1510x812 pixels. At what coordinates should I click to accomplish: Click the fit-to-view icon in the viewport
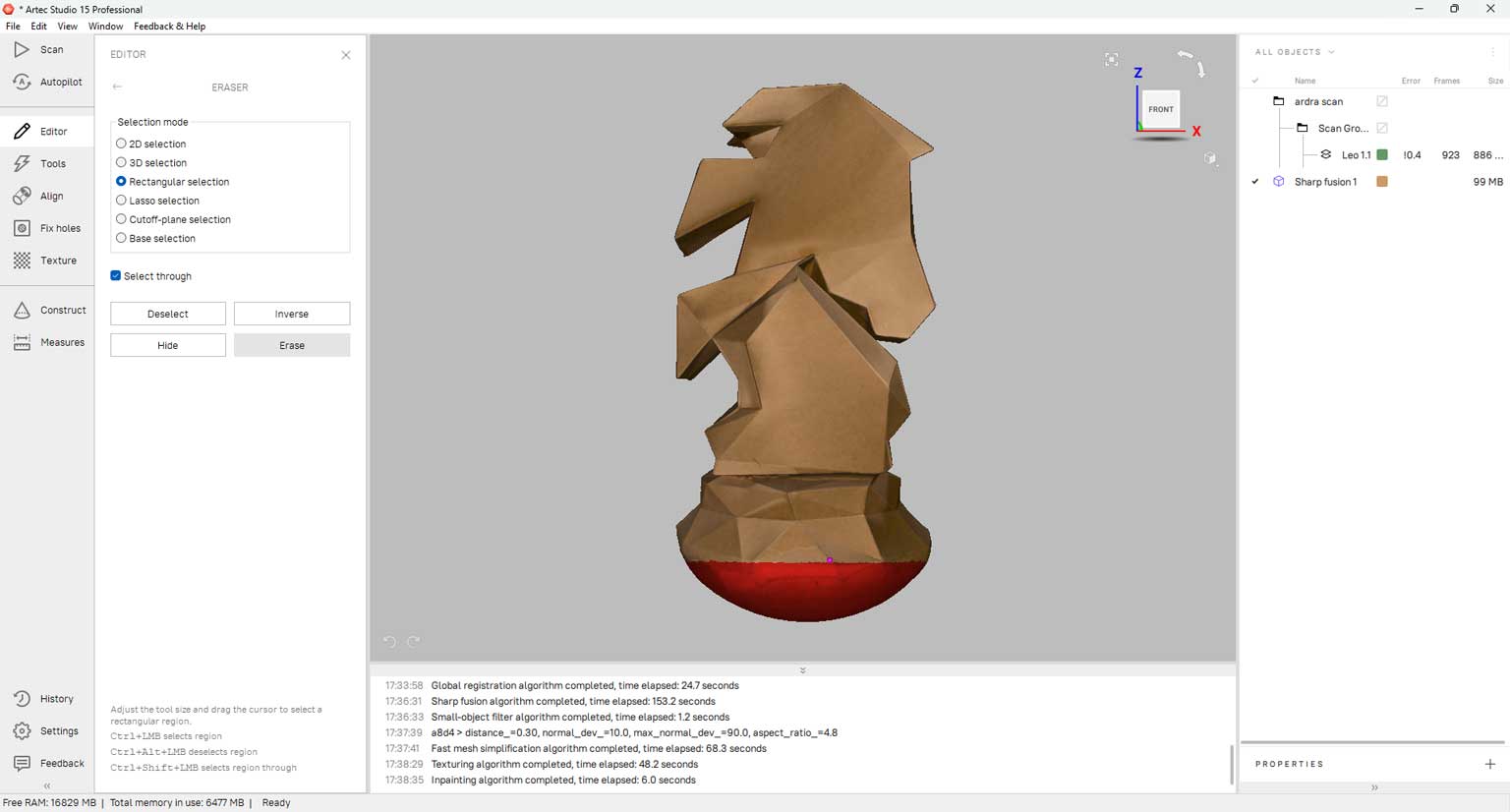(1111, 60)
